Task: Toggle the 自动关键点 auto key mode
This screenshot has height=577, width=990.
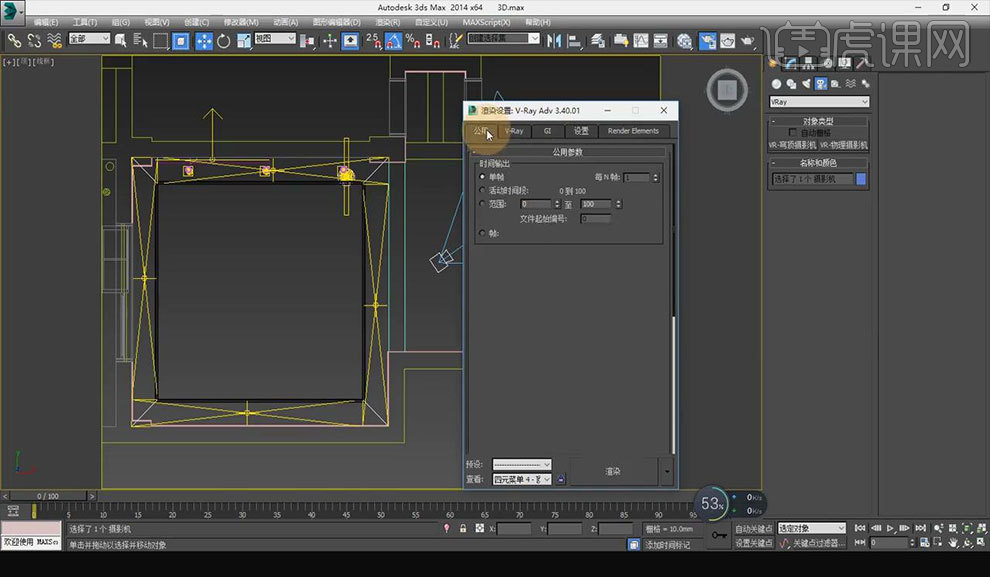Action: [x=753, y=528]
